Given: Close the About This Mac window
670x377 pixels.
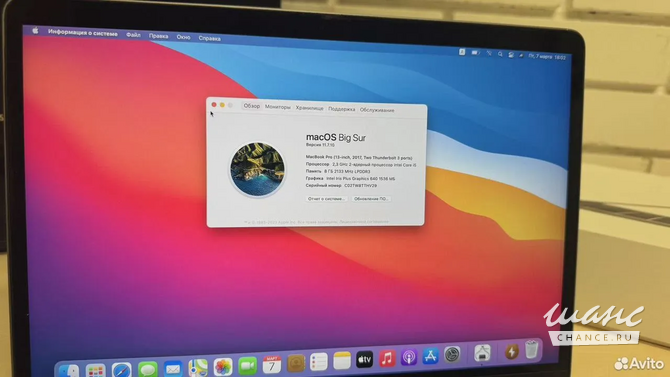Looking at the screenshot, I should point(214,105).
